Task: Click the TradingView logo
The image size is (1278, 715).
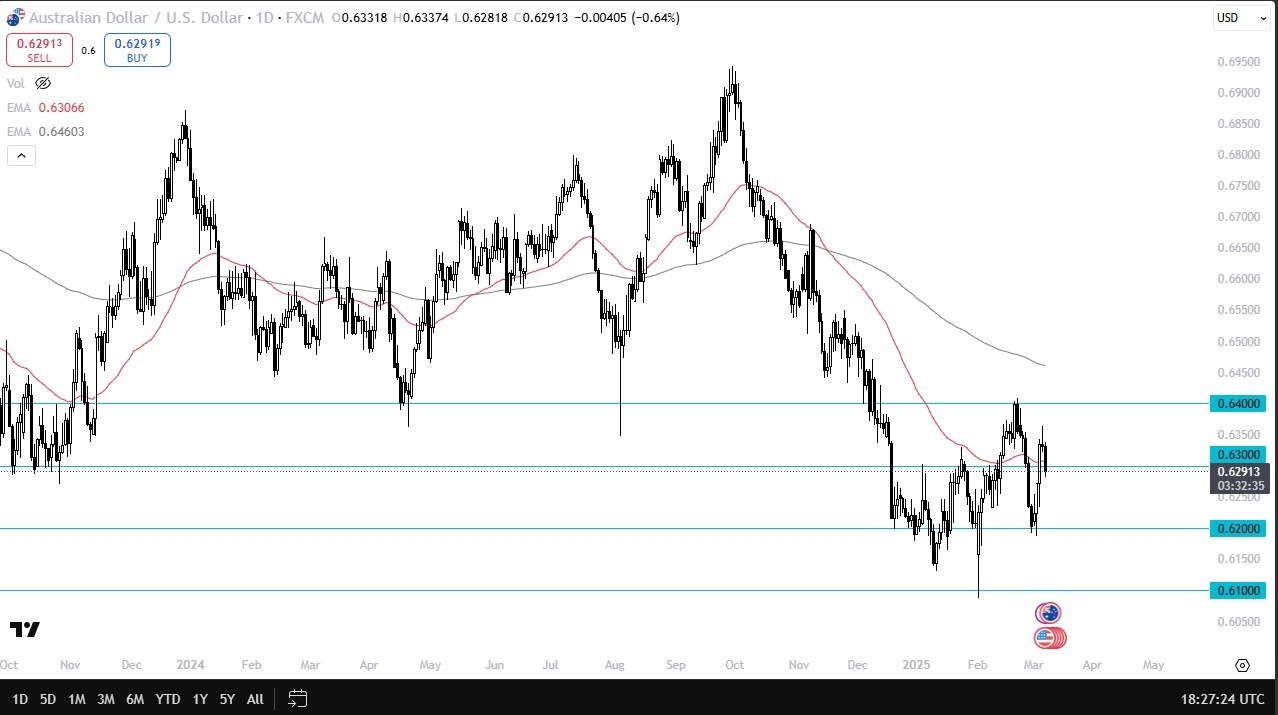Action: (25, 629)
